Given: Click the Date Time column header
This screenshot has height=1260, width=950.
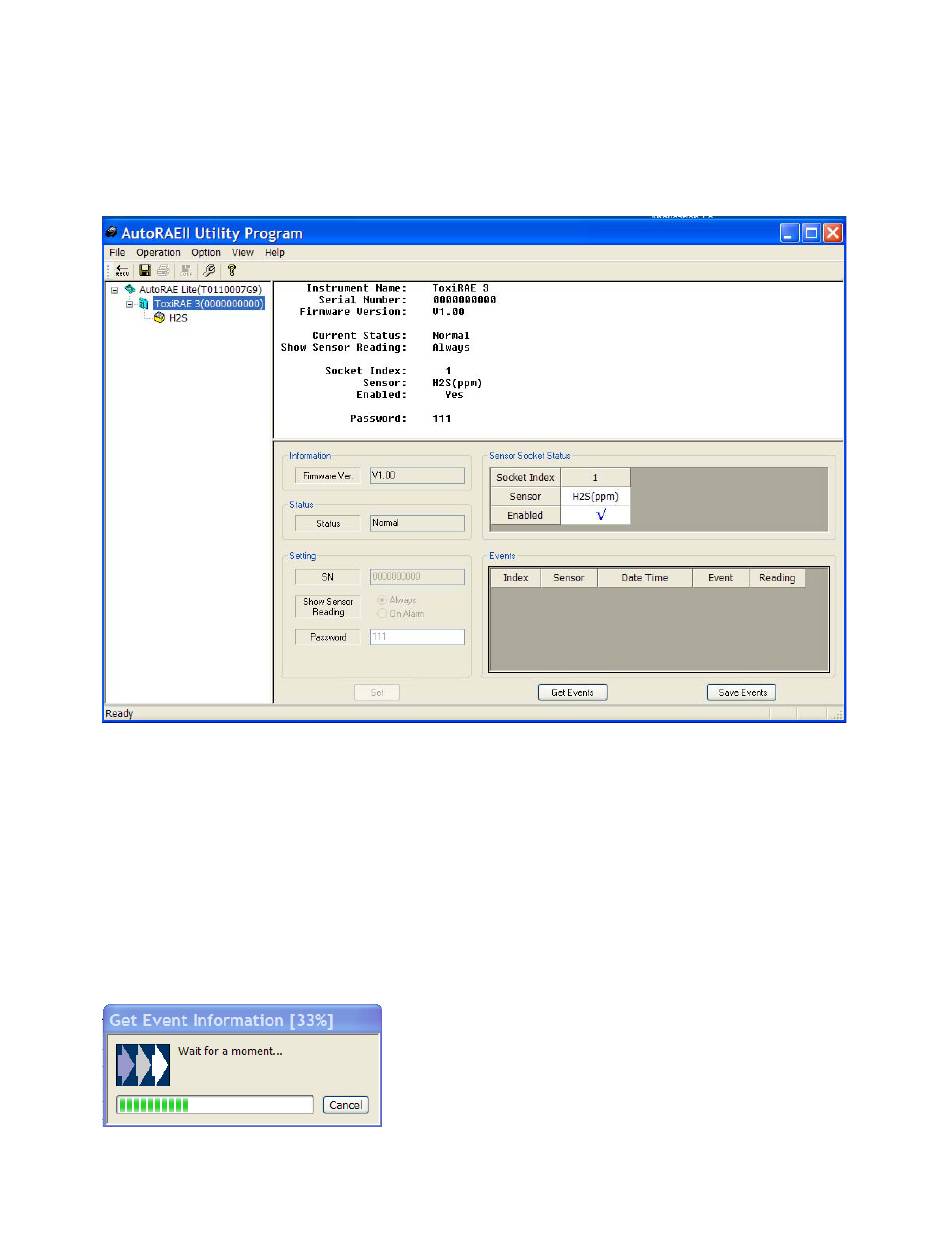Looking at the screenshot, I should coord(645,578).
